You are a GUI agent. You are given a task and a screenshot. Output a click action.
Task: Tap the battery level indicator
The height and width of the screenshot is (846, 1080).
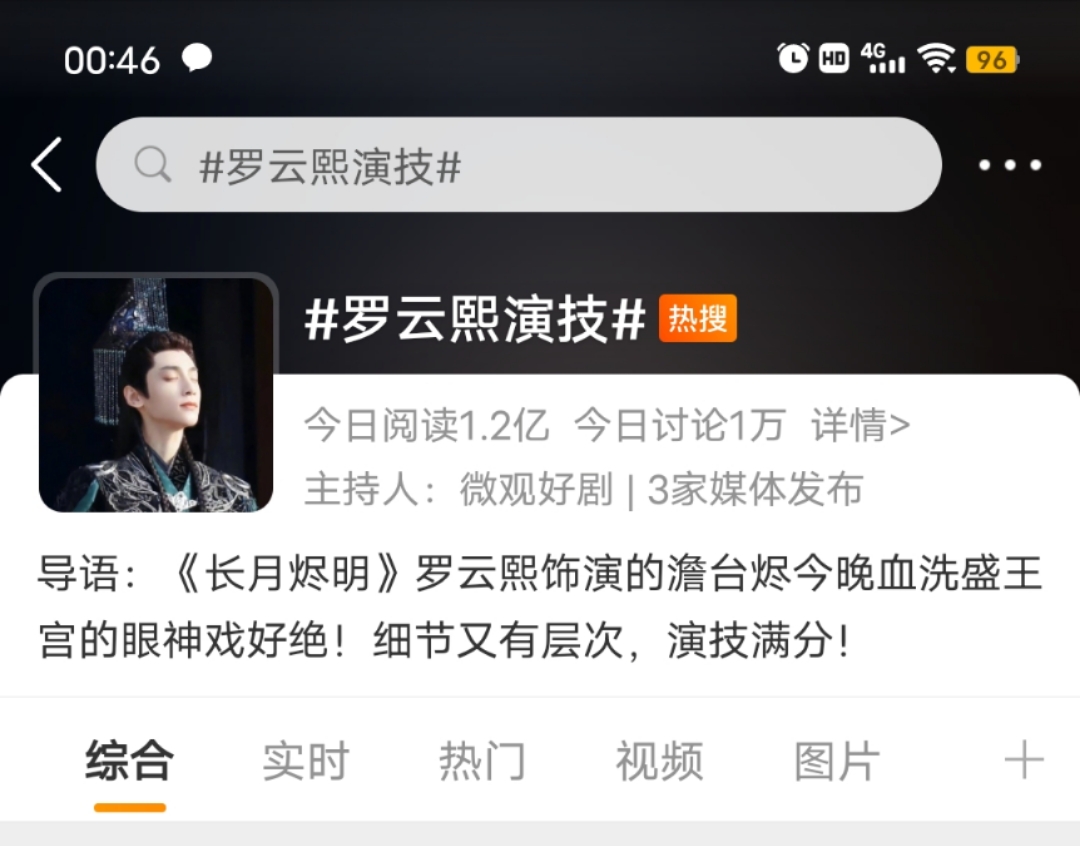click(x=992, y=60)
